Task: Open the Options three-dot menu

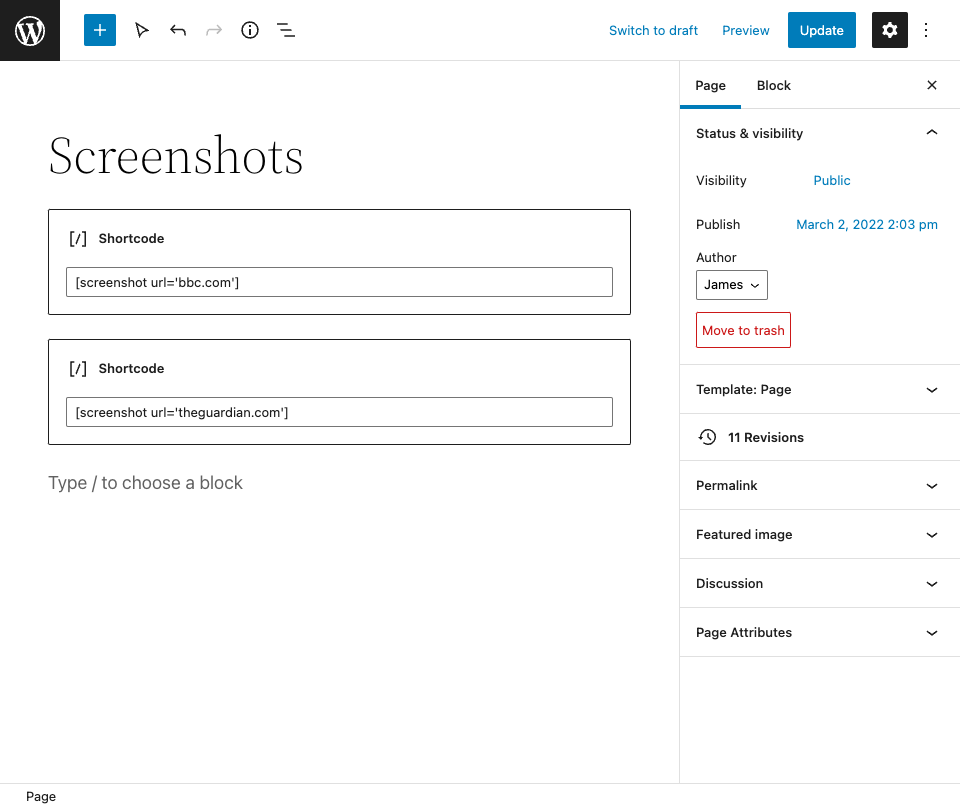Action: click(x=926, y=30)
